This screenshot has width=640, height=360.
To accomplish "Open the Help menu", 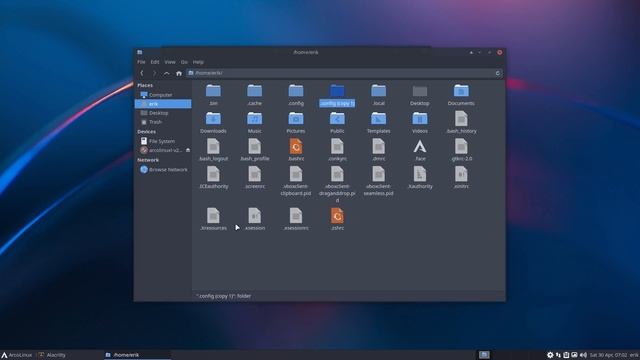I will pos(198,62).
